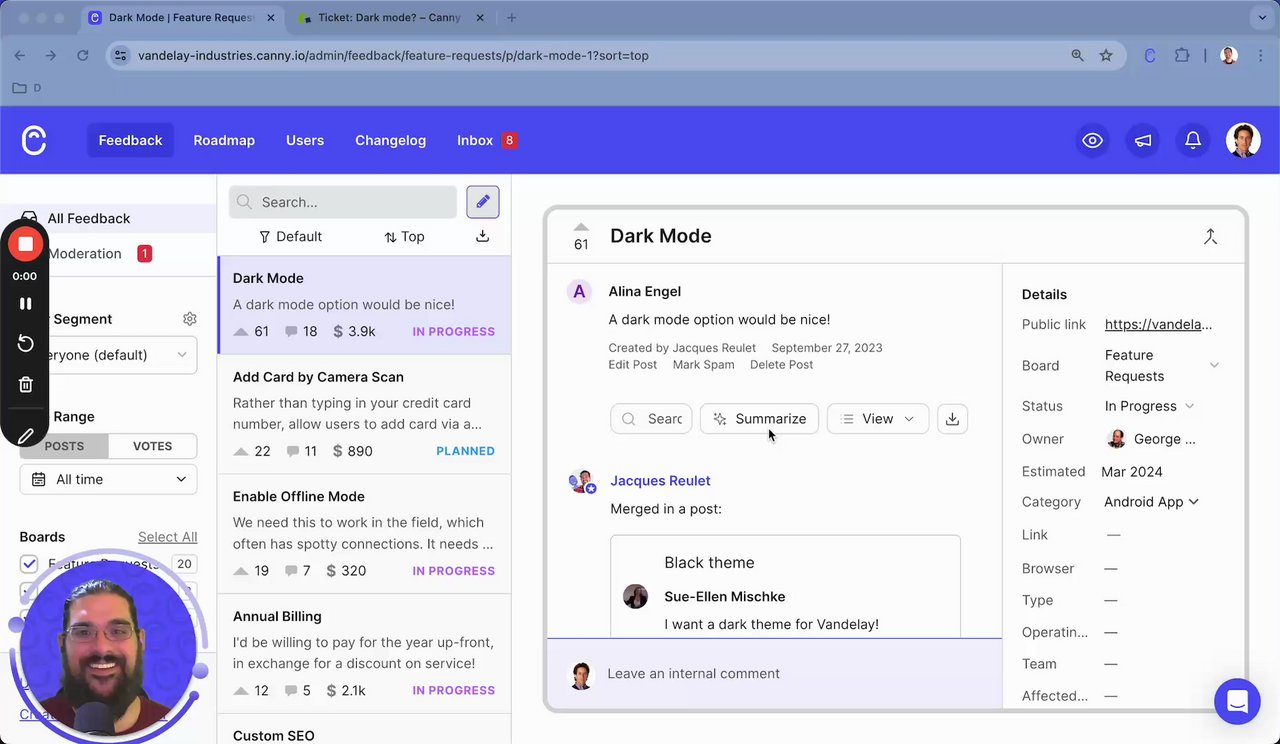Screen dimensions: 1280x744
Task: Click the browser zoom magnifier icon
Action: [x=1077, y=55]
